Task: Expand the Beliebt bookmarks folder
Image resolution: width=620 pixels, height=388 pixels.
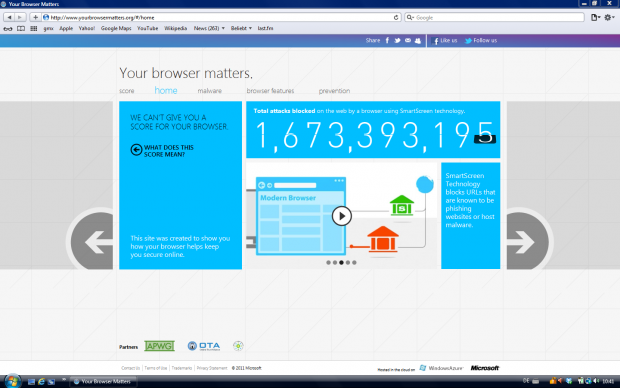Action: (241, 28)
